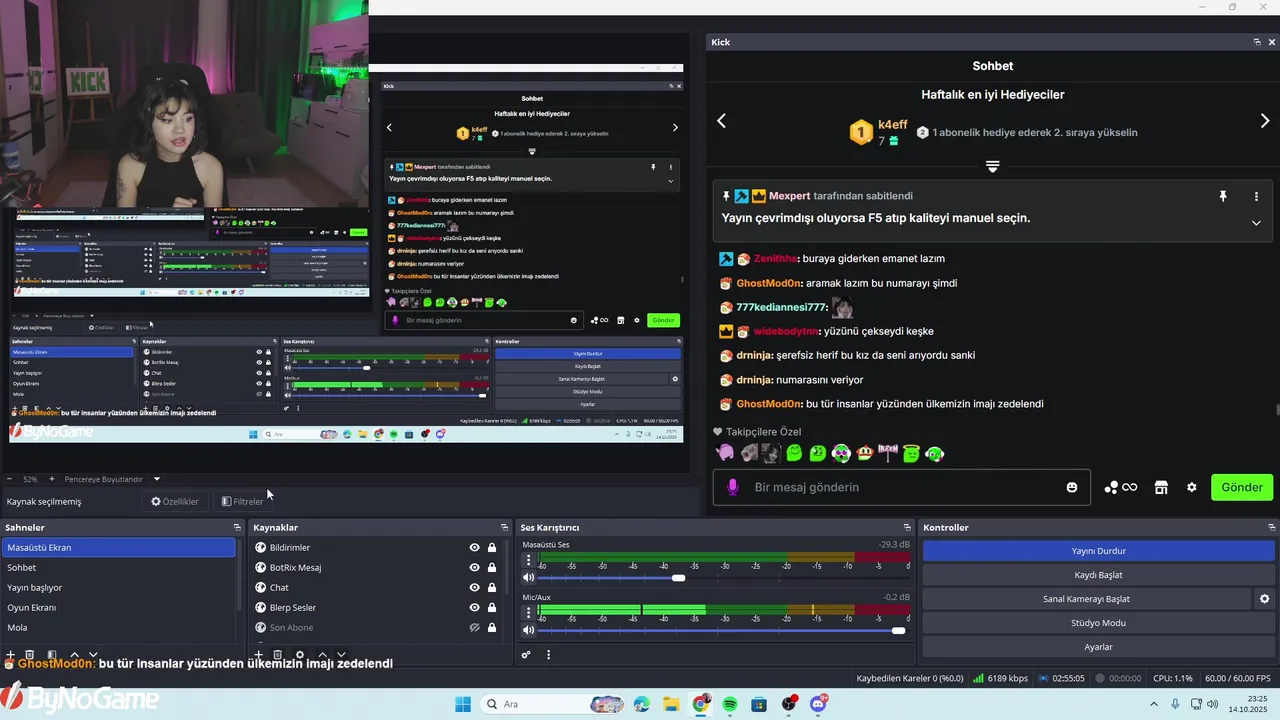Select the orange face emote
This screenshot has width=1280, height=720.
[865, 453]
